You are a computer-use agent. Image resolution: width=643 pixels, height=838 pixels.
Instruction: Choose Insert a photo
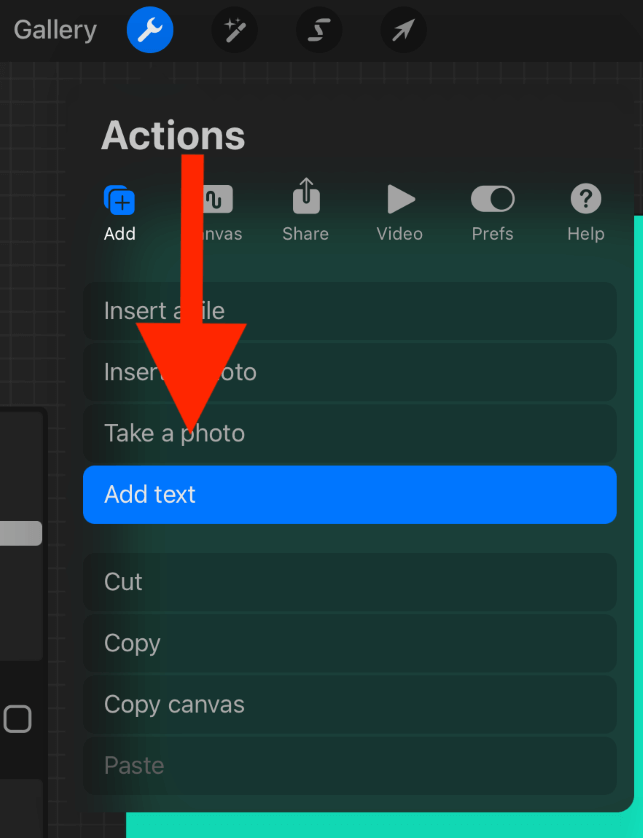349,372
